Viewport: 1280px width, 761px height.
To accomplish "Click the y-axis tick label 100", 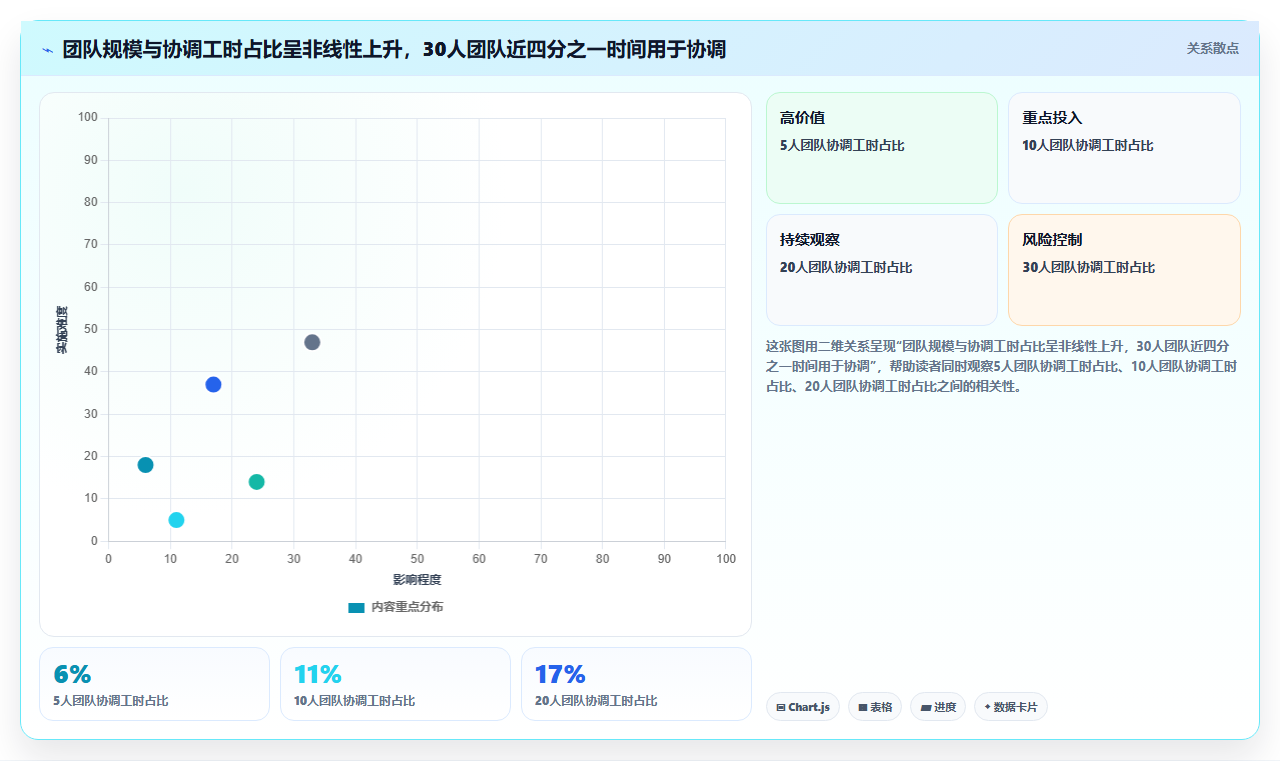I will 88,118.
